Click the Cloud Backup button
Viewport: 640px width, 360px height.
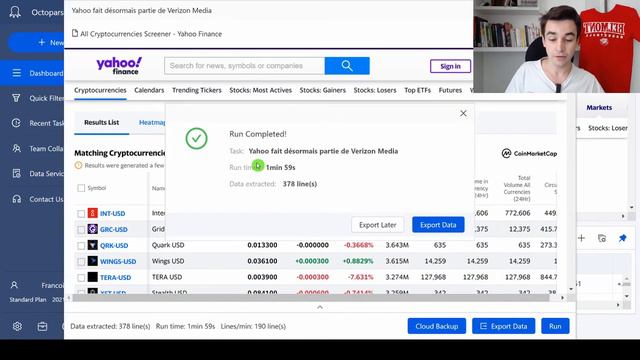pos(437,326)
